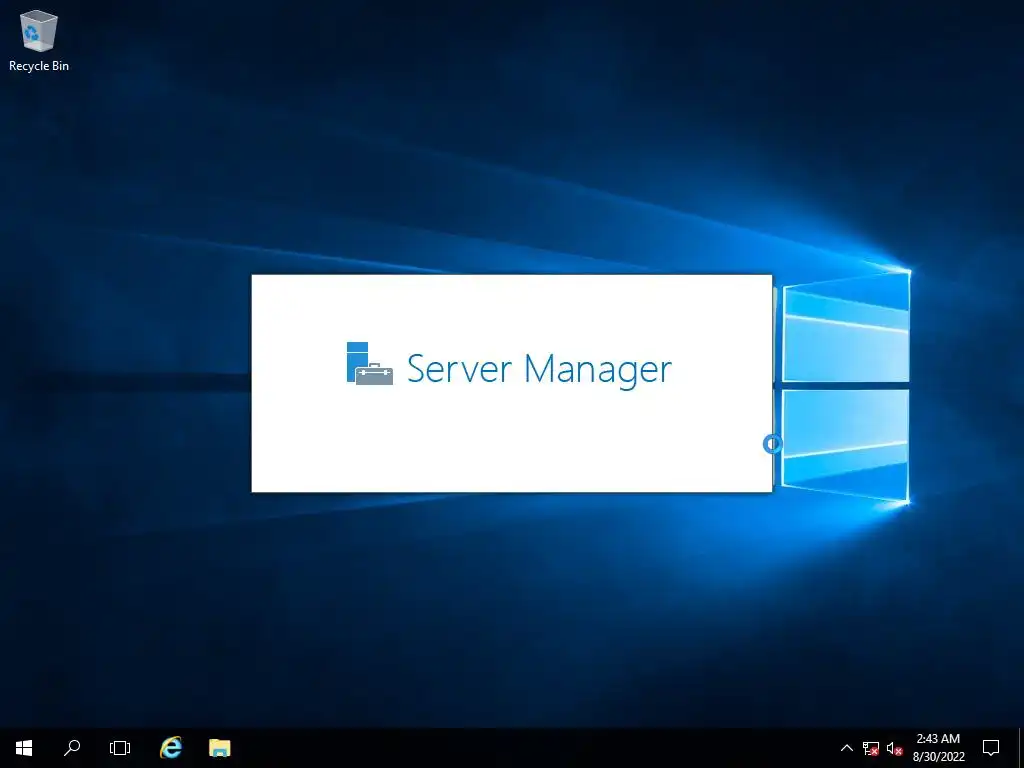This screenshot has width=1024, height=768.
Task: Open the clock showing 2:43 AM
Action: coord(938,748)
